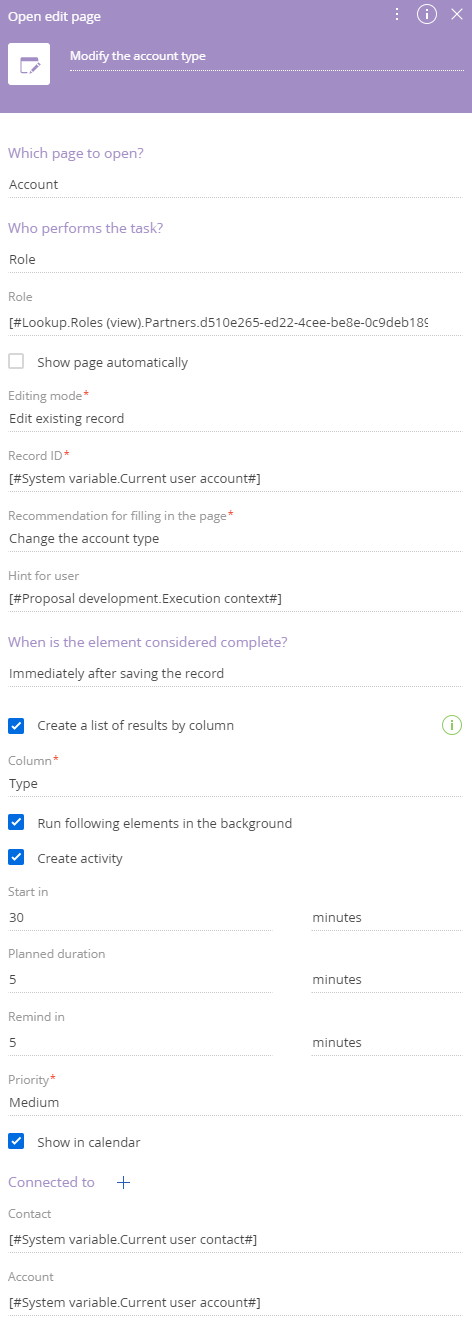Open the 'Which page to open' Account dropdown

pos(235,184)
